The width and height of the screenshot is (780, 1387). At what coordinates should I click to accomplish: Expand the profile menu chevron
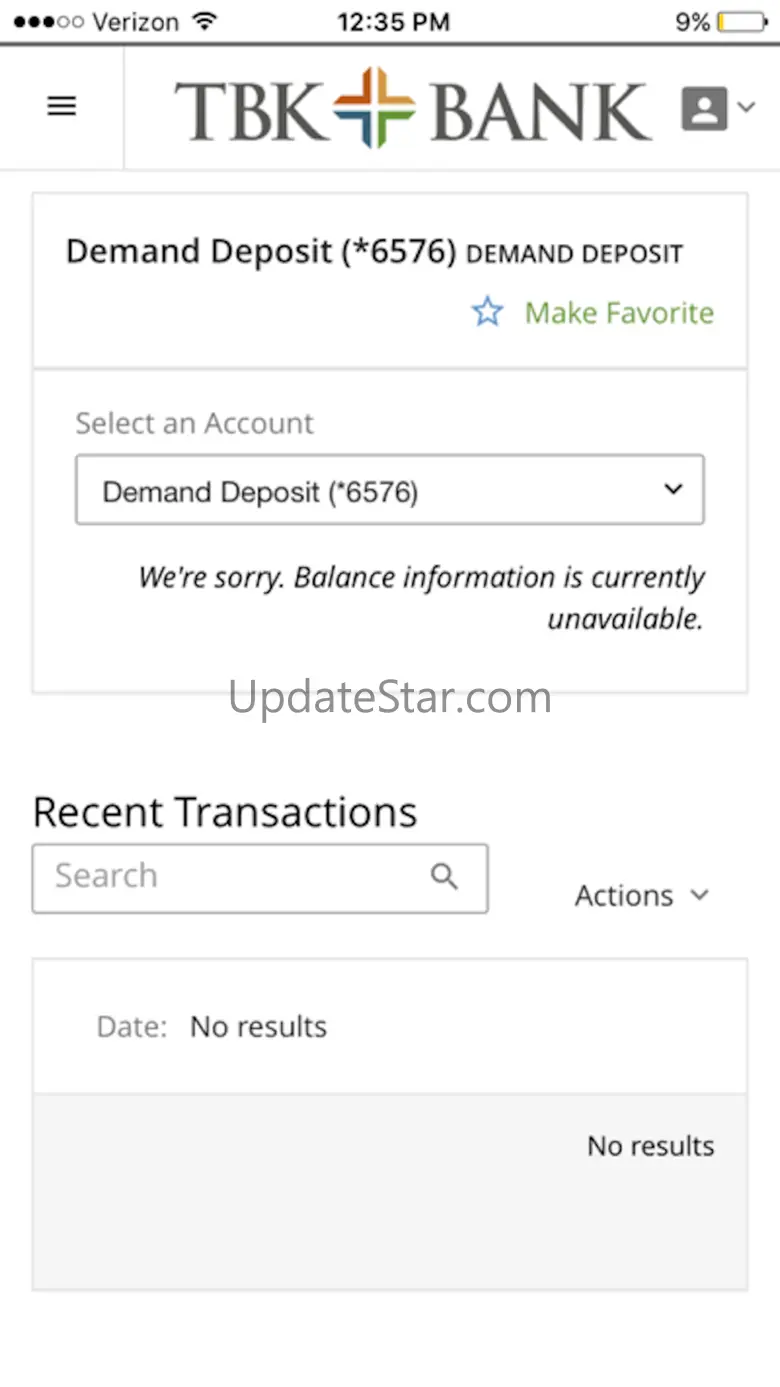(x=746, y=107)
